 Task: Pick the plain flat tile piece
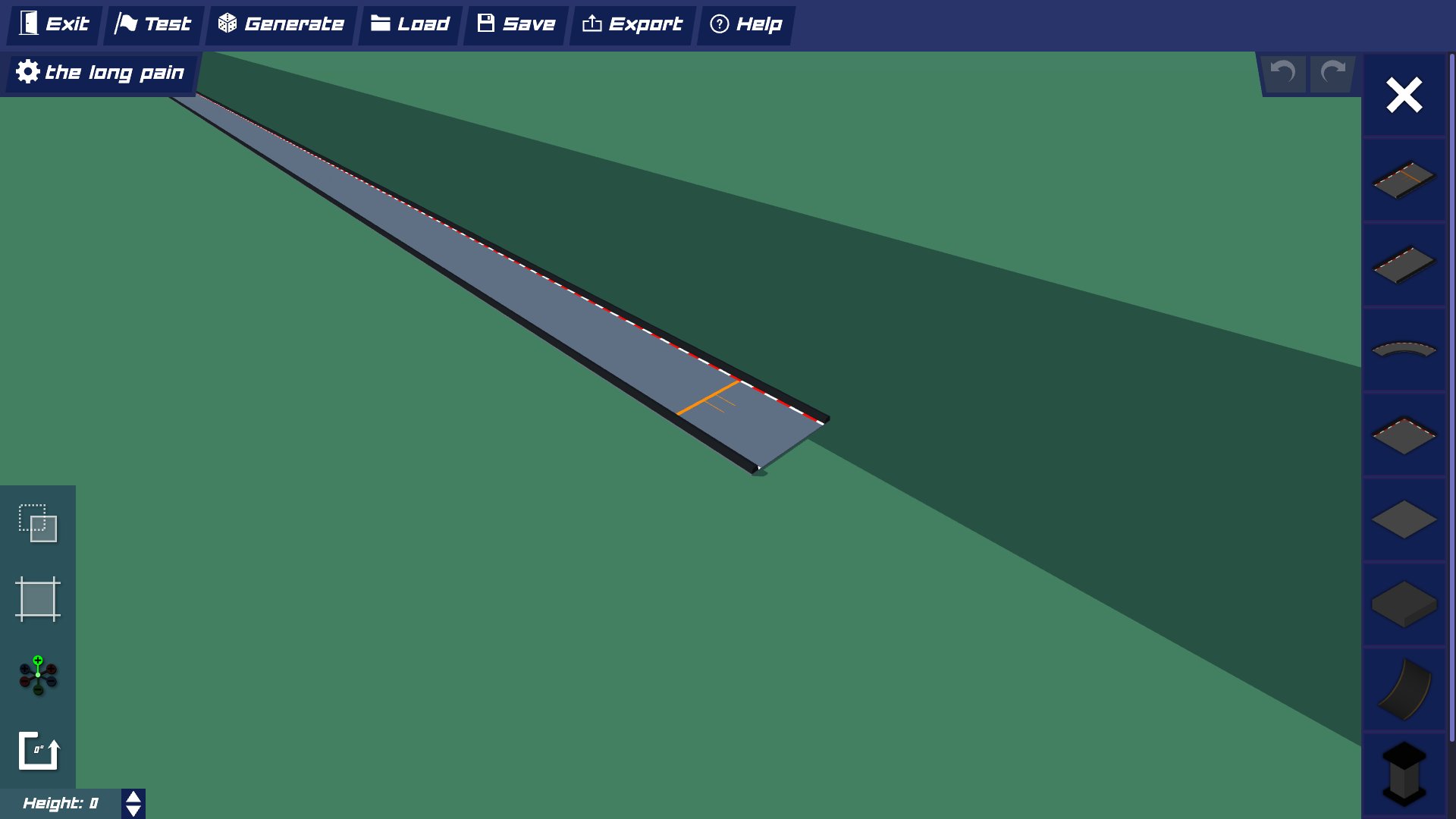[x=1403, y=520]
